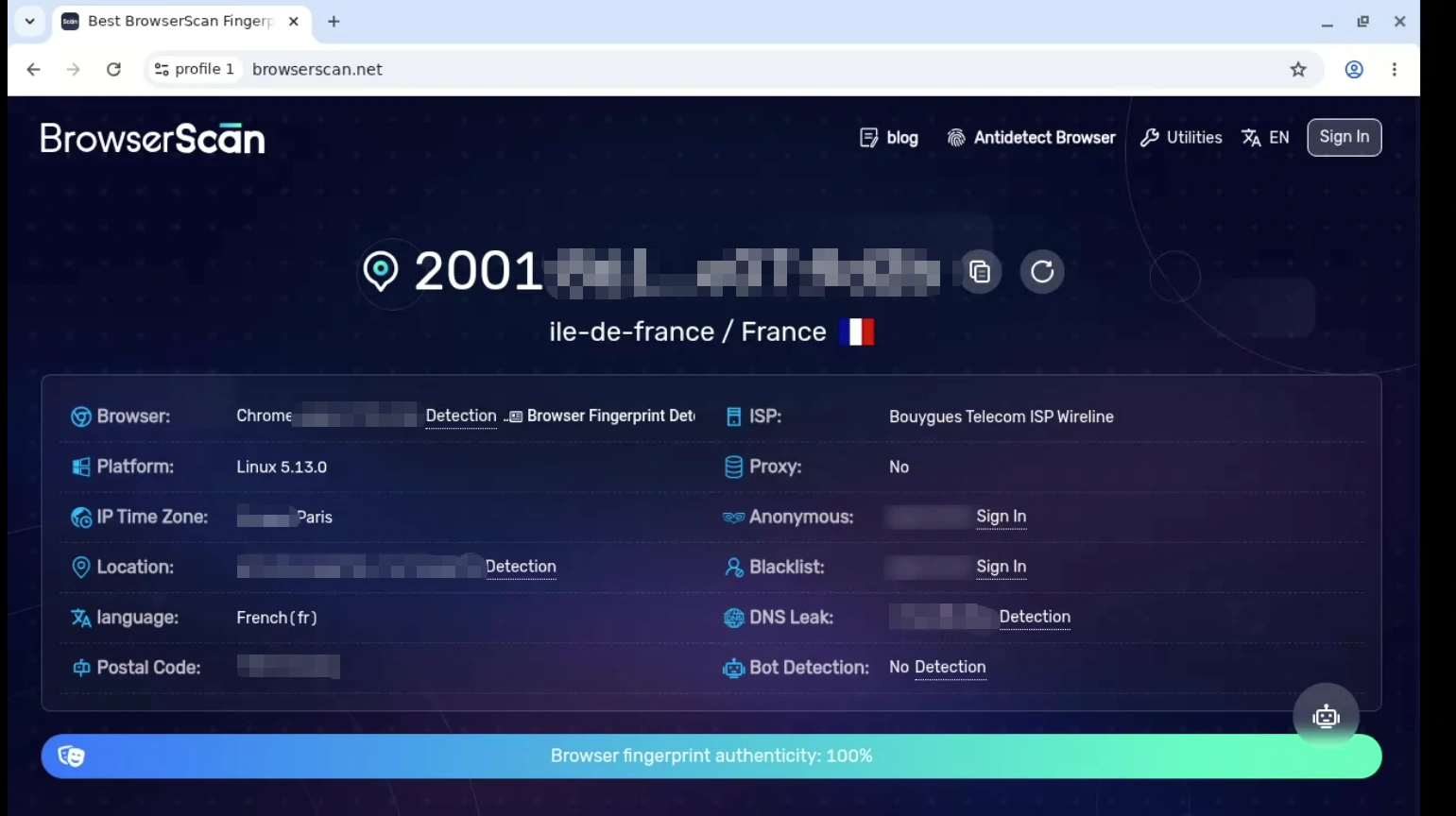Click the DNS Leak row globe icon
This screenshot has height=816, width=1456.
tap(733, 618)
